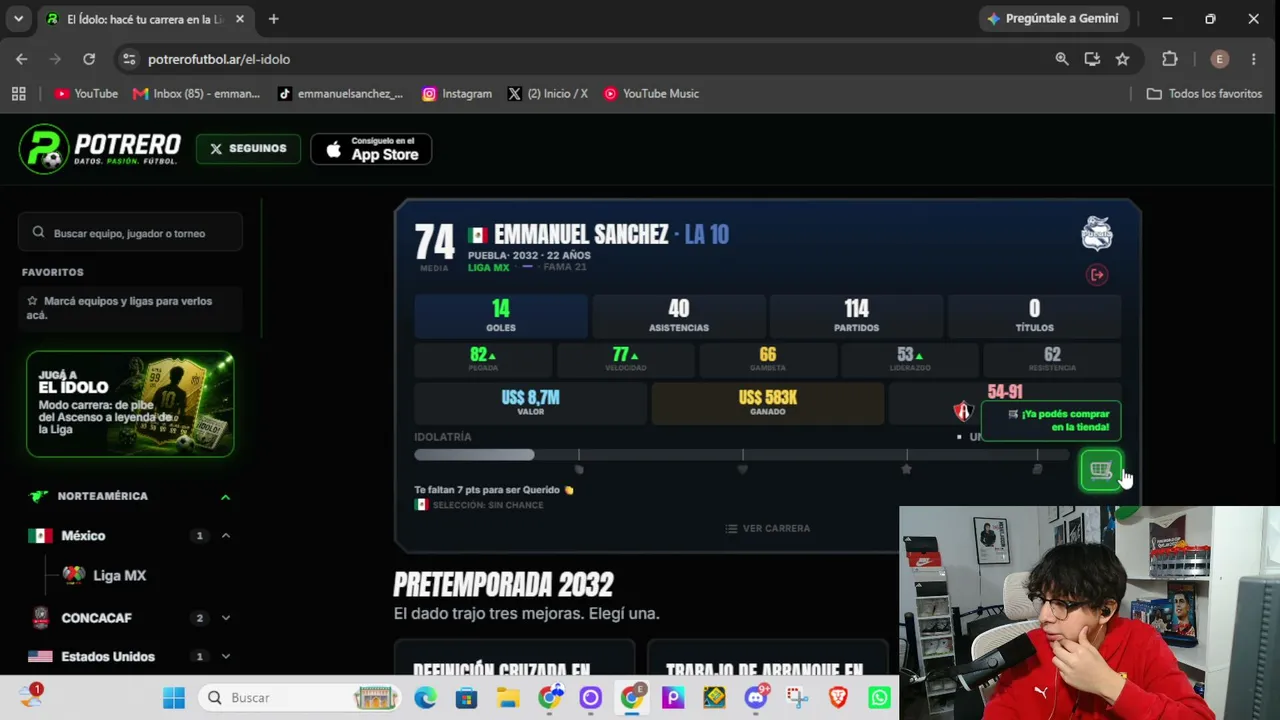The height and width of the screenshot is (720, 1280).
Task: Expand the Estados Unidos section
Action: 225,657
